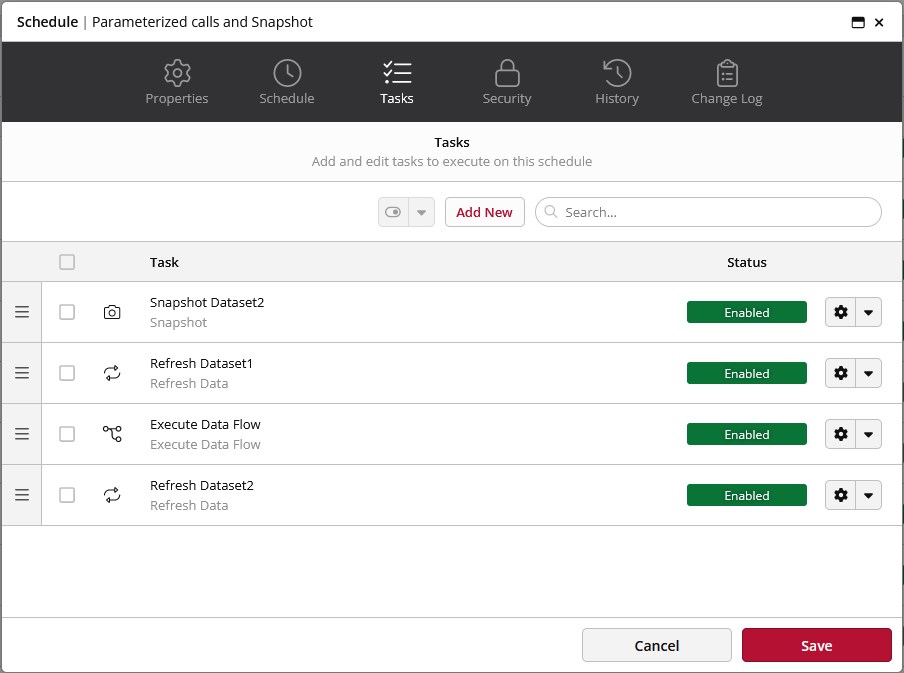Tick the Refresh Dataset1 checkbox
This screenshot has height=673, width=904.
pos(67,373)
